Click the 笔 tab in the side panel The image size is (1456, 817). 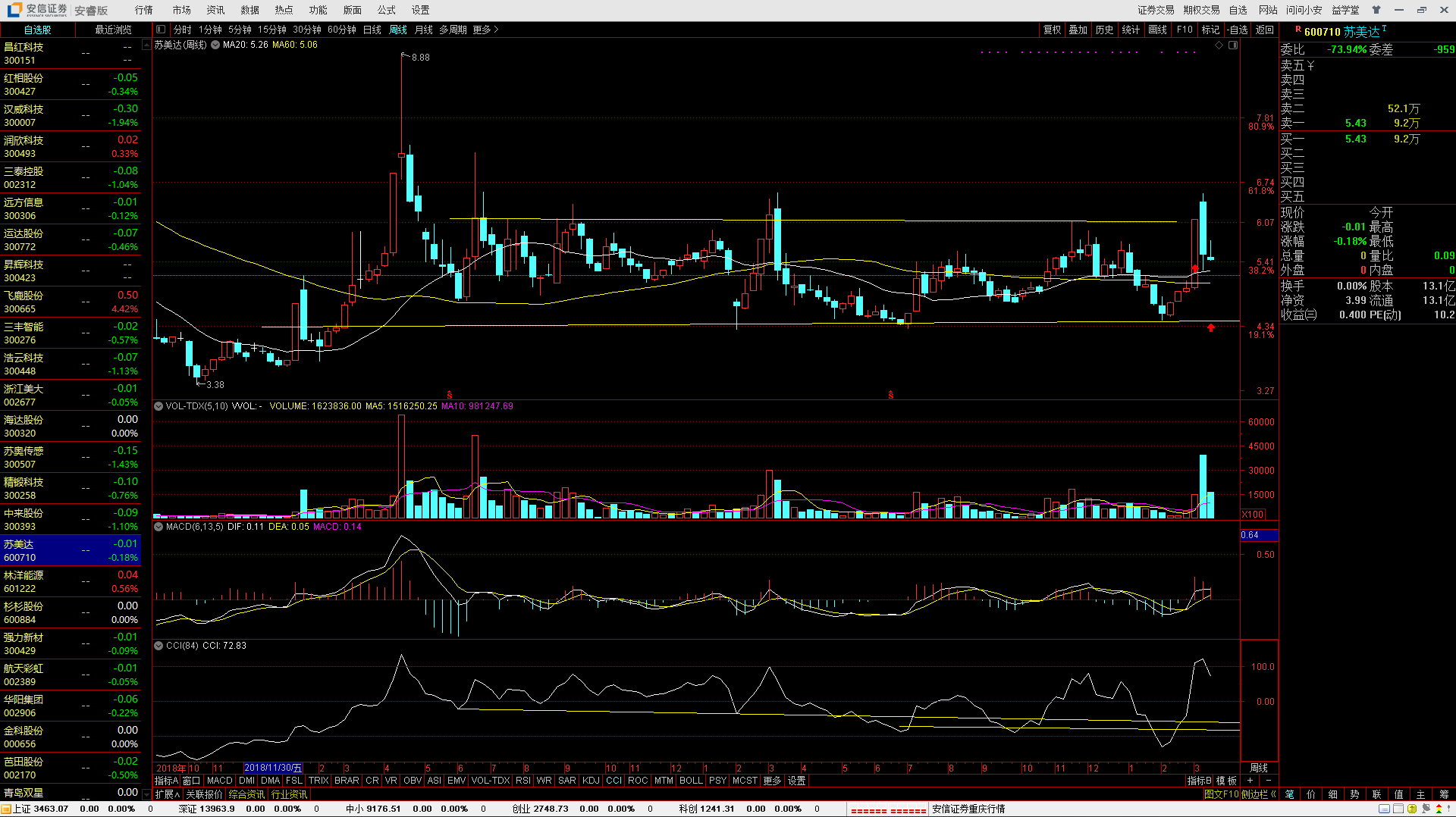[x=1290, y=794]
